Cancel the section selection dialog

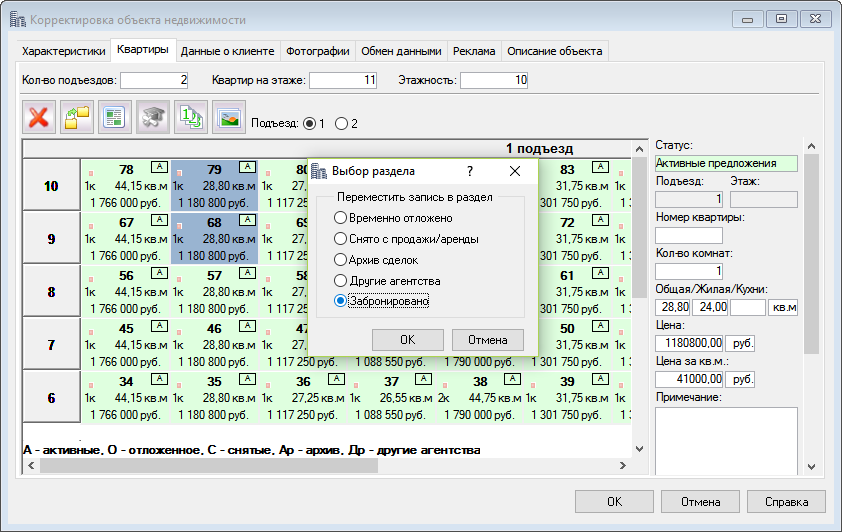488,340
